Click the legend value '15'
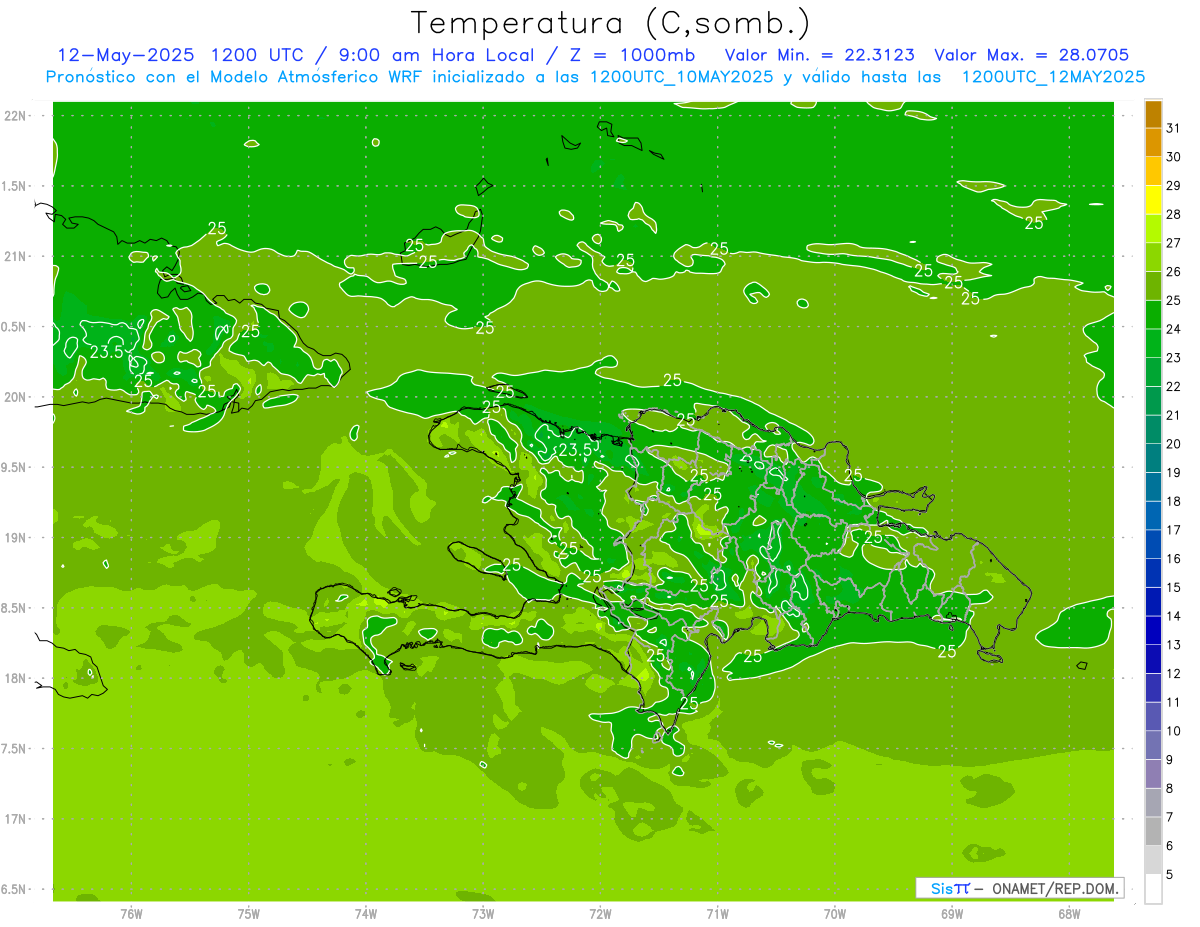This screenshot has width=1200, height=927. pos(1173,587)
